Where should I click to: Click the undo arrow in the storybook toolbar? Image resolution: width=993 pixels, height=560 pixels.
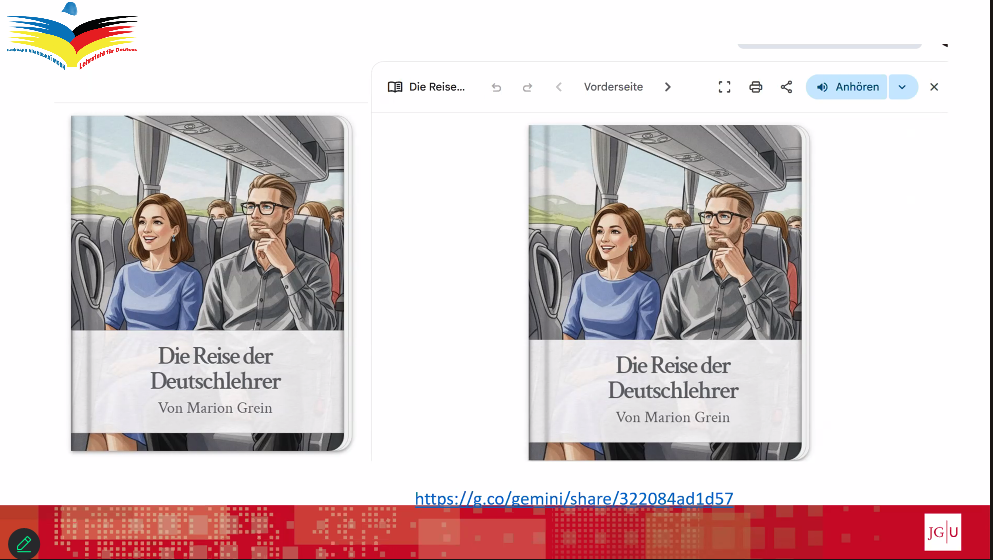[x=496, y=87]
